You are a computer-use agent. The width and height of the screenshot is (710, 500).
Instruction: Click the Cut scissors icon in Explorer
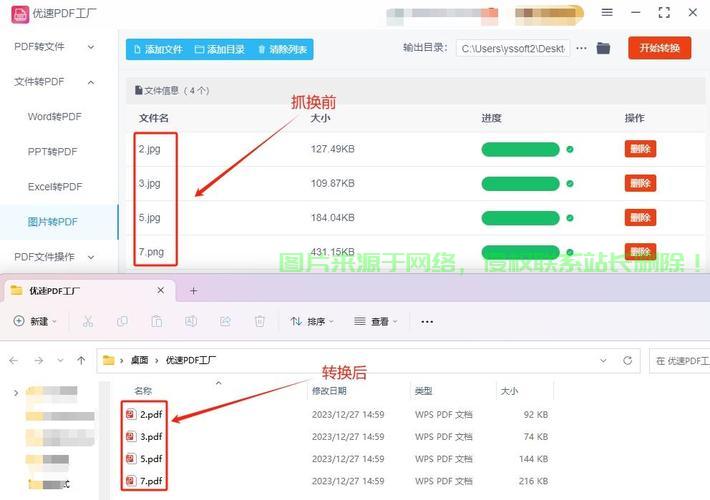(88, 322)
